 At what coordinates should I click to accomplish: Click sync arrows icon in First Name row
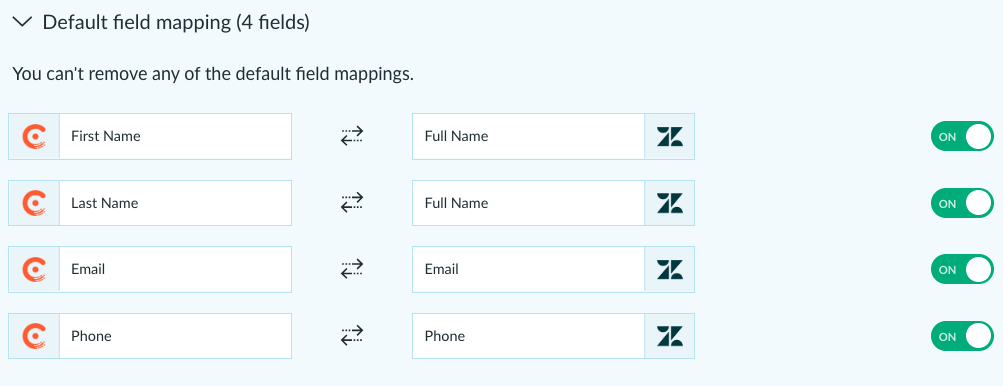352,136
